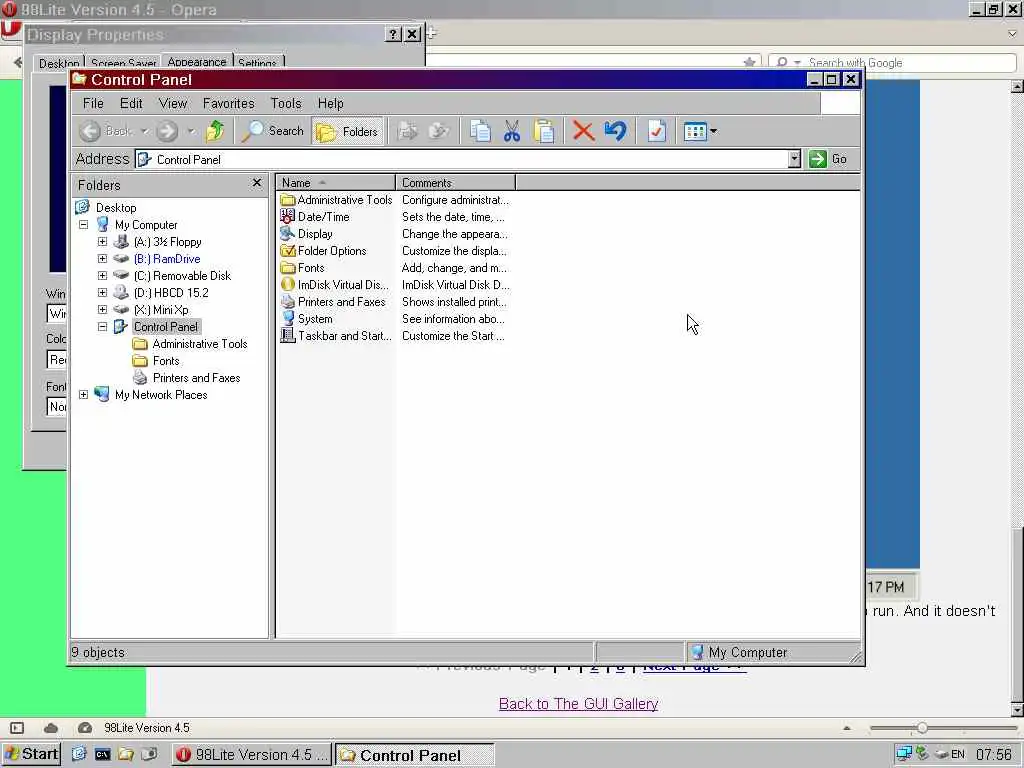Click Administrative Tools icon in file list

287,200
